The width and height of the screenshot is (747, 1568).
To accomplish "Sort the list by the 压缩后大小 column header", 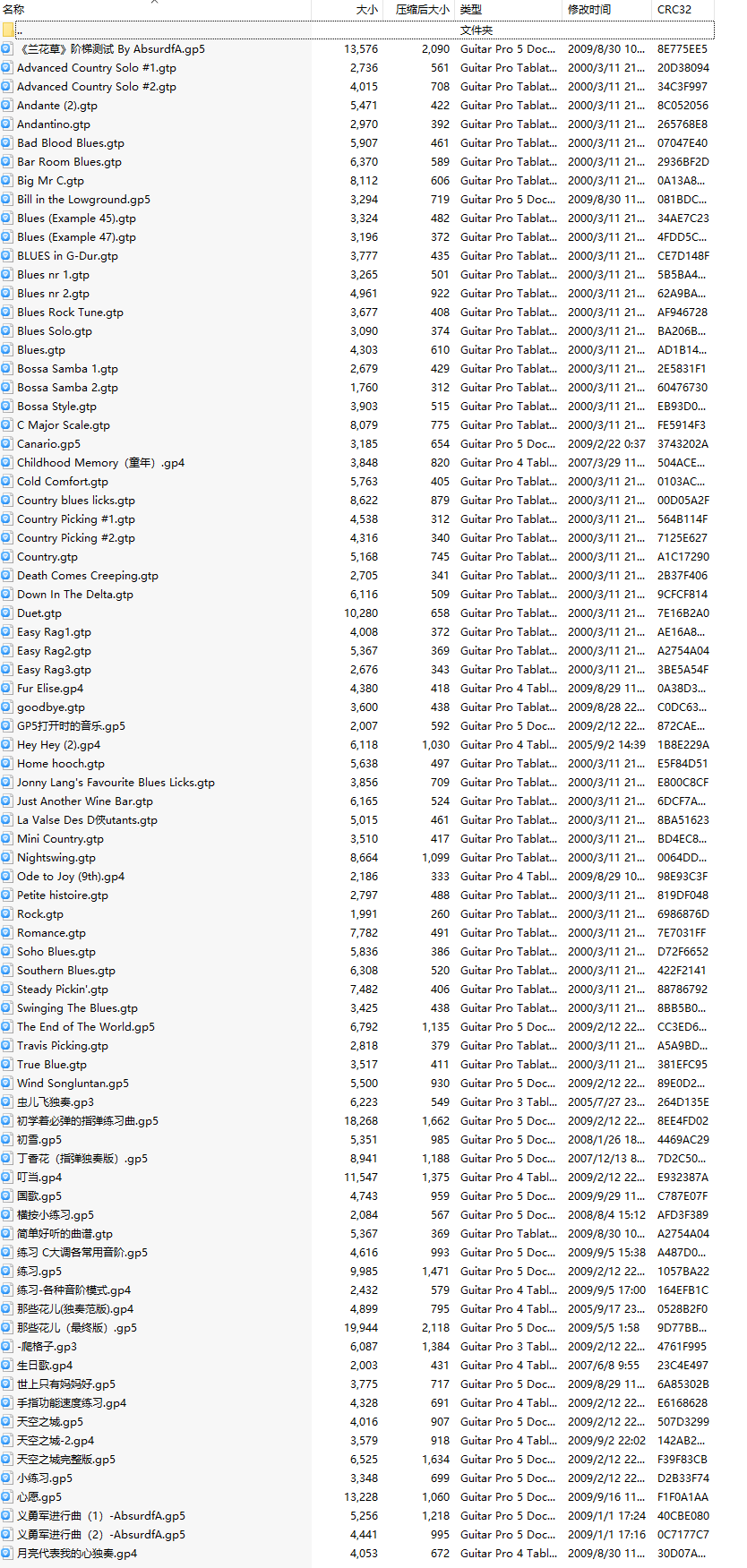I will tap(422, 10).
